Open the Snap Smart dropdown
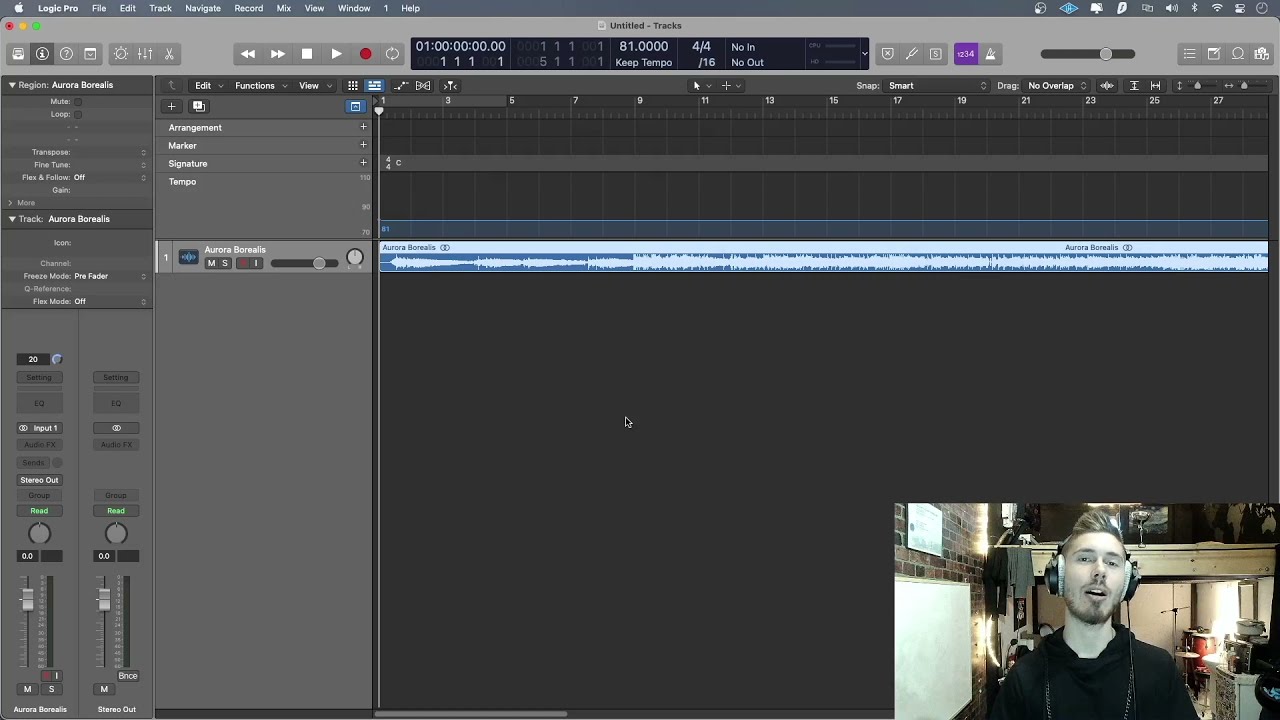1280x720 pixels. (x=937, y=86)
